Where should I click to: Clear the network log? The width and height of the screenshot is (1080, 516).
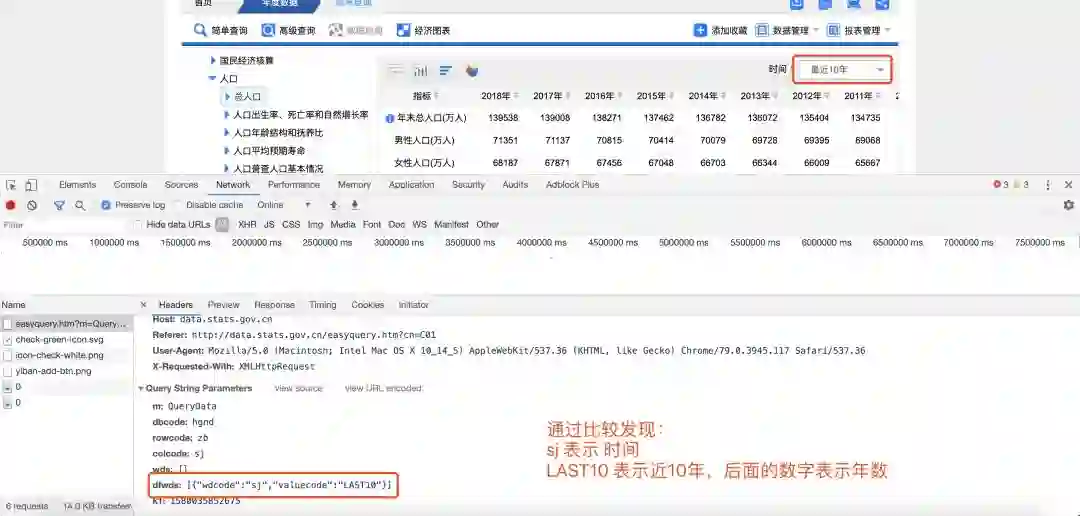32,205
